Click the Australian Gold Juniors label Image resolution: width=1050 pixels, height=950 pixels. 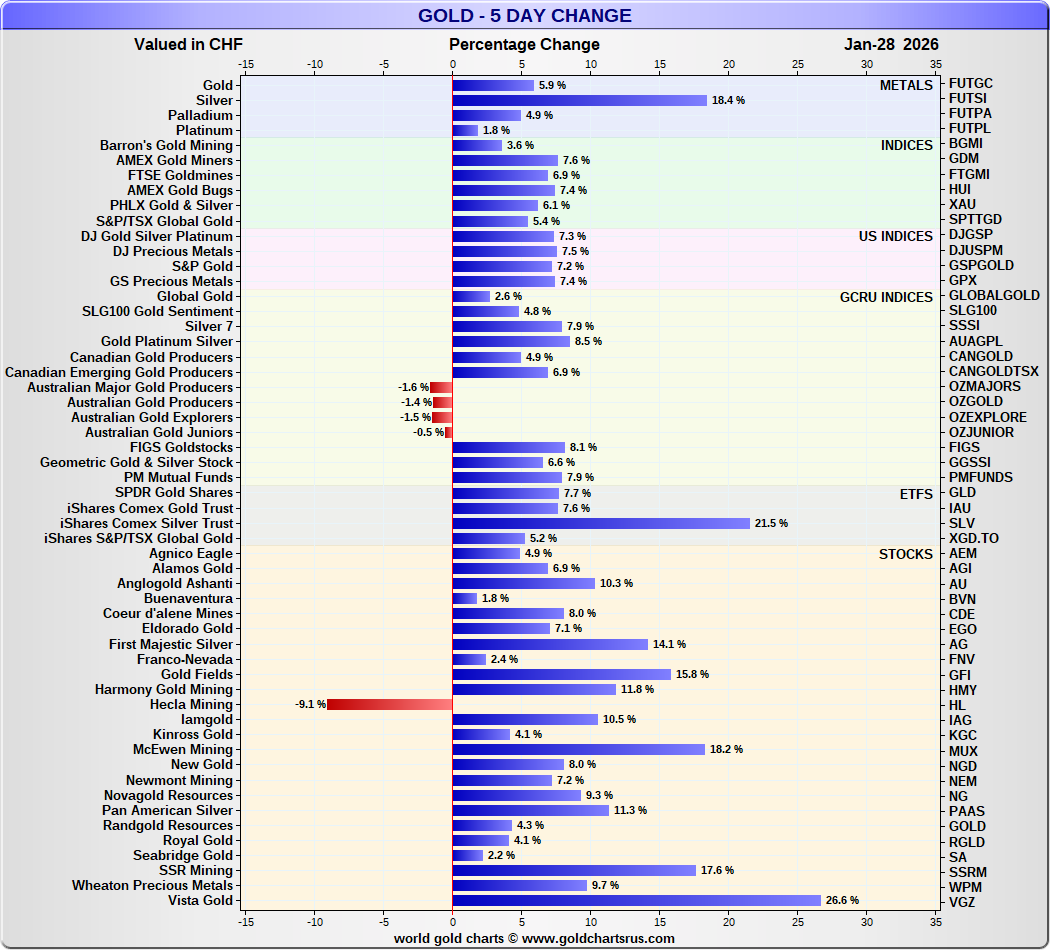(x=158, y=432)
